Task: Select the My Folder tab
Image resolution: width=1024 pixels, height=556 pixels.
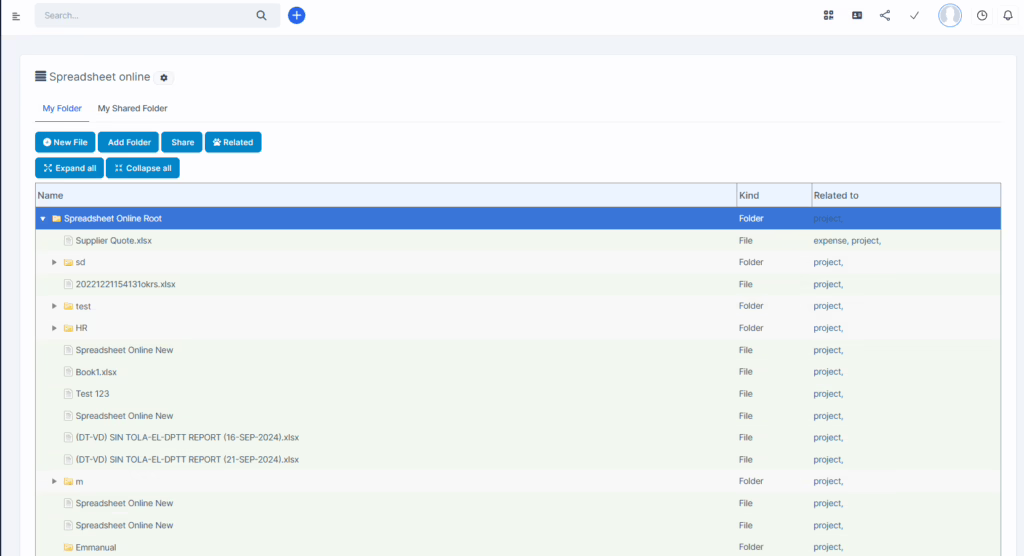Action: pyautogui.click(x=62, y=108)
